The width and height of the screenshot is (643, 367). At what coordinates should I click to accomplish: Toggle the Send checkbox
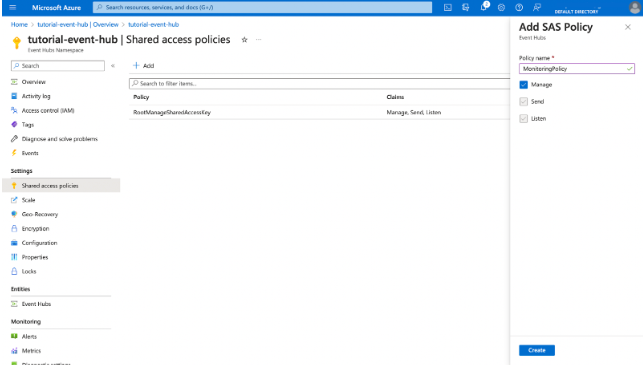pos(524,102)
